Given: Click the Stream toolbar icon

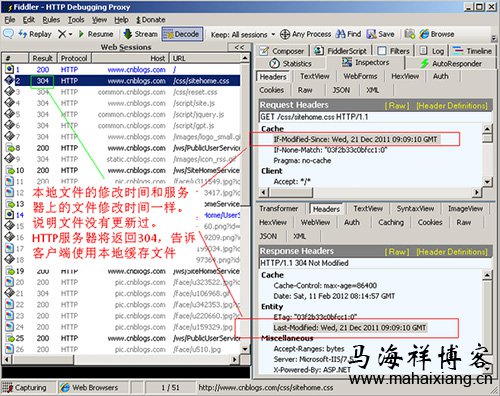Looking at the screenshot, I should coord(128,34).
